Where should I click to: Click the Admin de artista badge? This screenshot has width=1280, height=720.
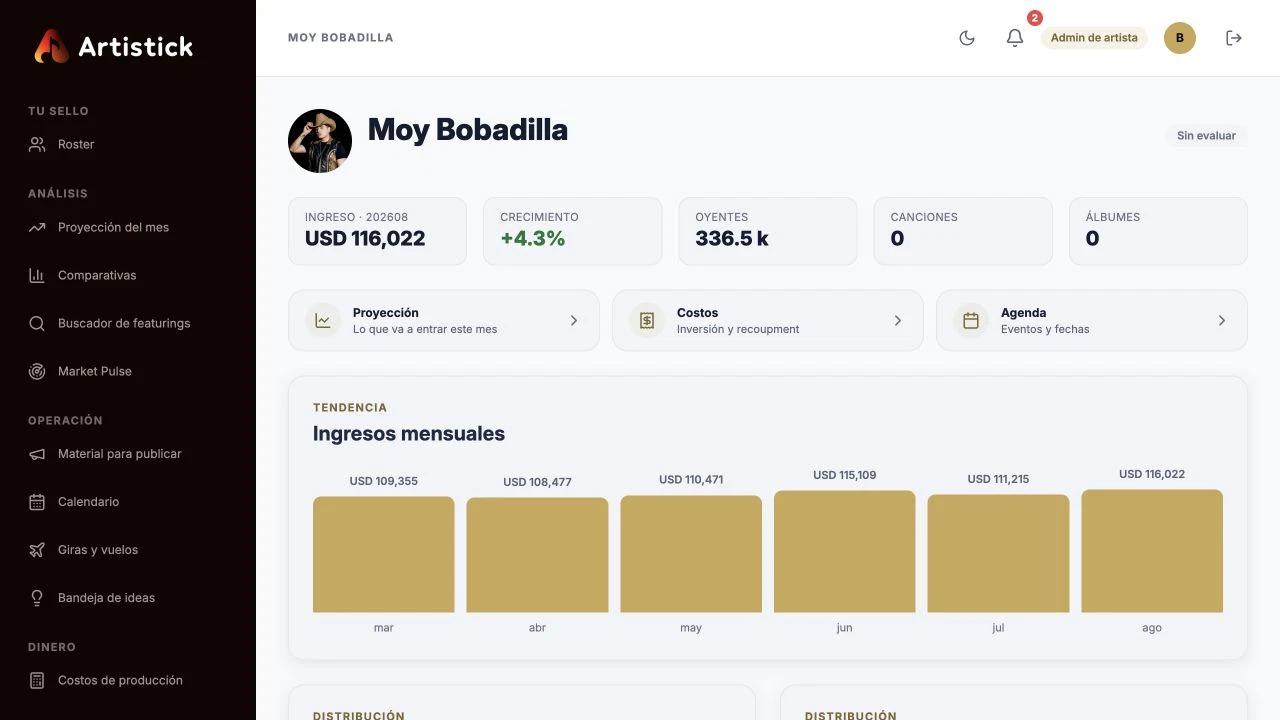(x=1094, y=38)
